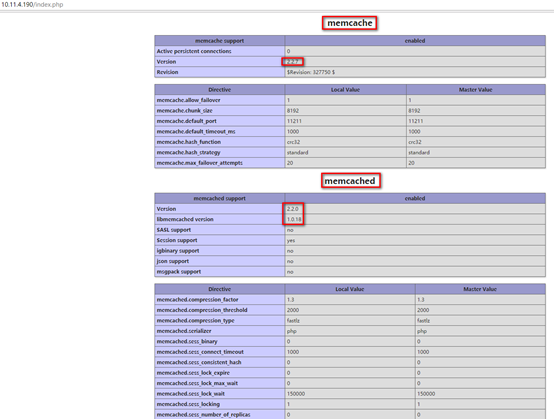
Task: Click 'memcached.sess_lock_wait' directive name
Action: [191, 394]
